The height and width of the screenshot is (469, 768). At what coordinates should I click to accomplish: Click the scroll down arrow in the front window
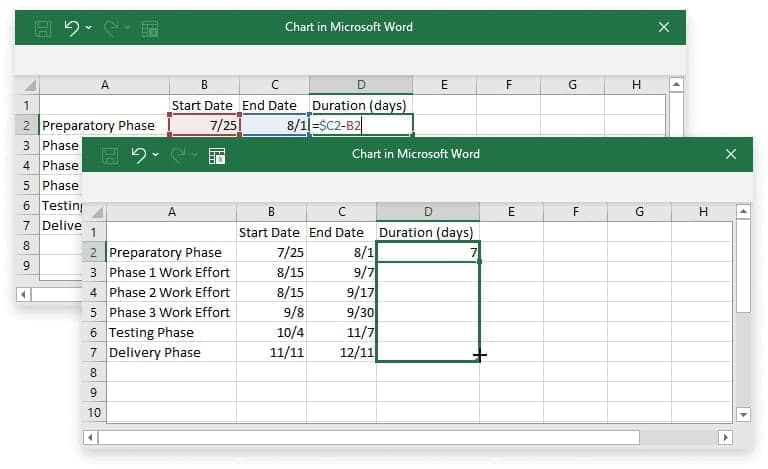pos(743,415)
